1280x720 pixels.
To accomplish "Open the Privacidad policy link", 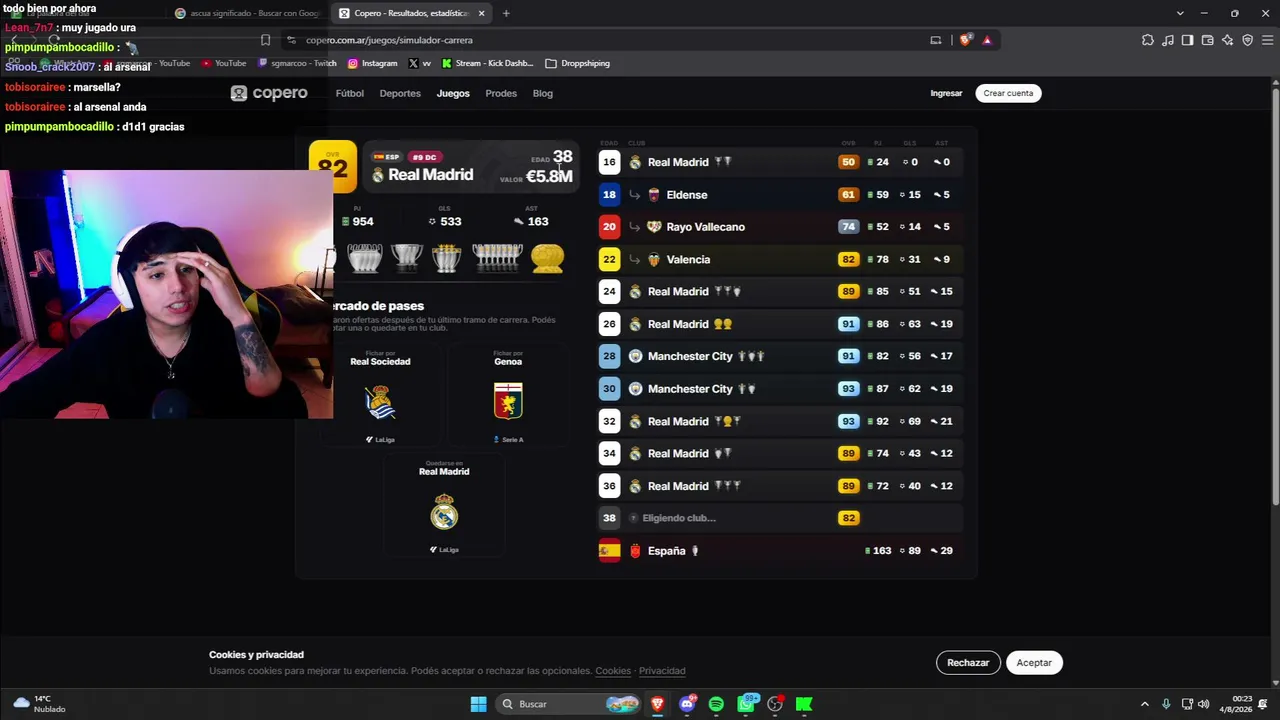I will pos(662,671).
